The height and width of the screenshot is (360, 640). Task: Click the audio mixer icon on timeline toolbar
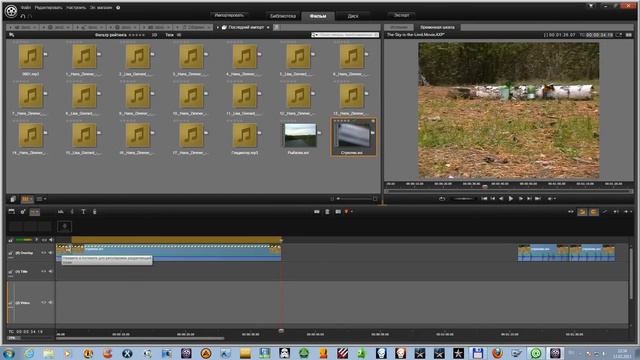60,212
